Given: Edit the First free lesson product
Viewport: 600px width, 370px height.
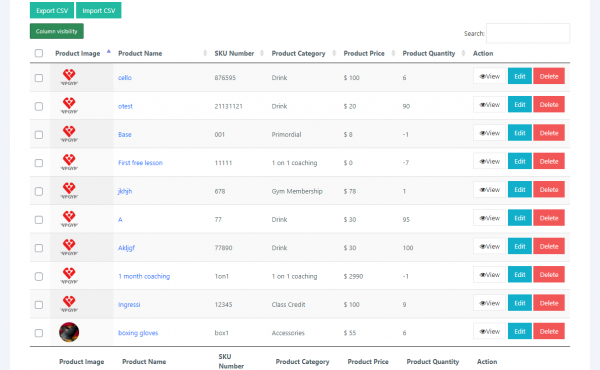Looking at the screenshot, I should (x=520, y=161).
